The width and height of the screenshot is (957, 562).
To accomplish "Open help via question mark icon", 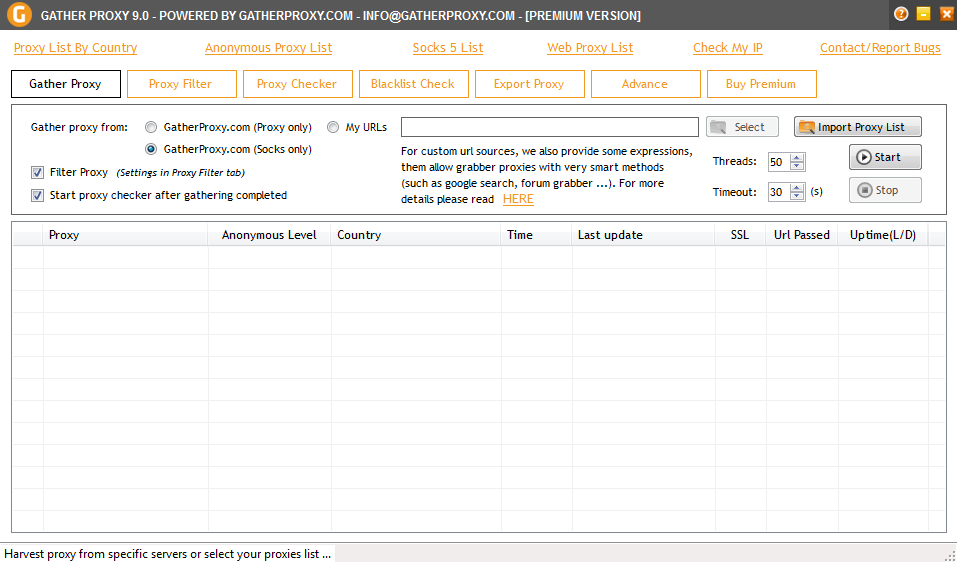I will coord(901,13).
